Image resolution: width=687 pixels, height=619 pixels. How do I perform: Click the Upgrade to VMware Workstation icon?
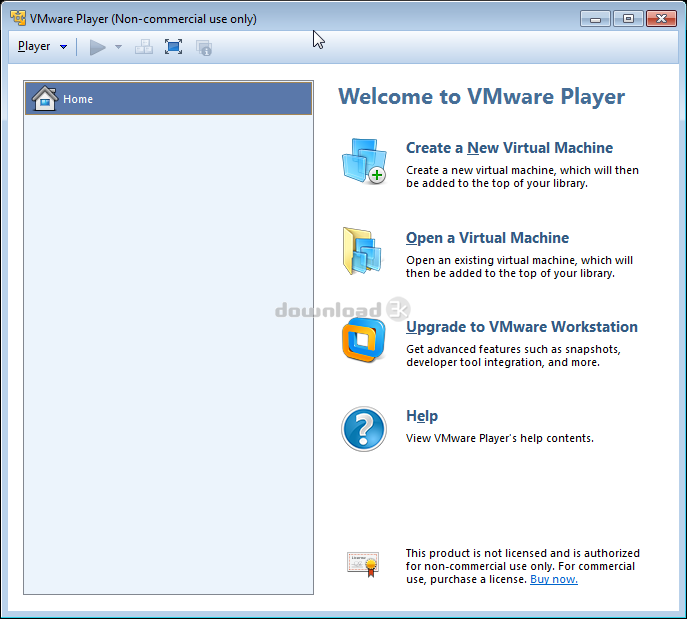363,340
